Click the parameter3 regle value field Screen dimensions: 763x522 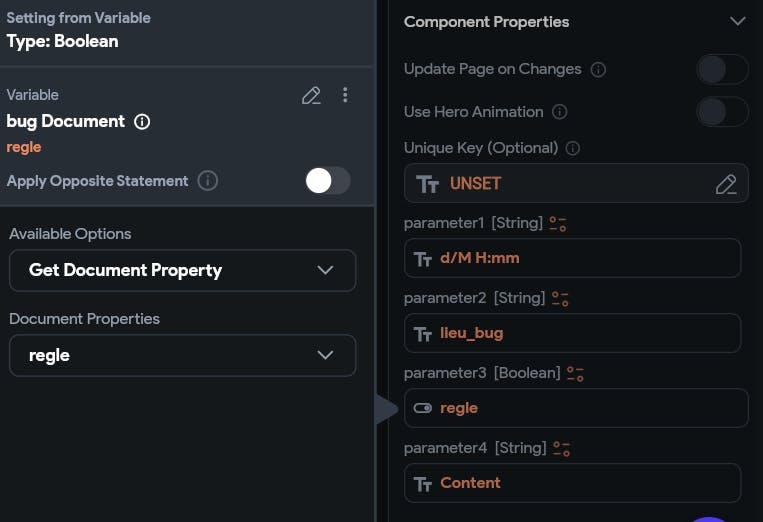[576, 408]
